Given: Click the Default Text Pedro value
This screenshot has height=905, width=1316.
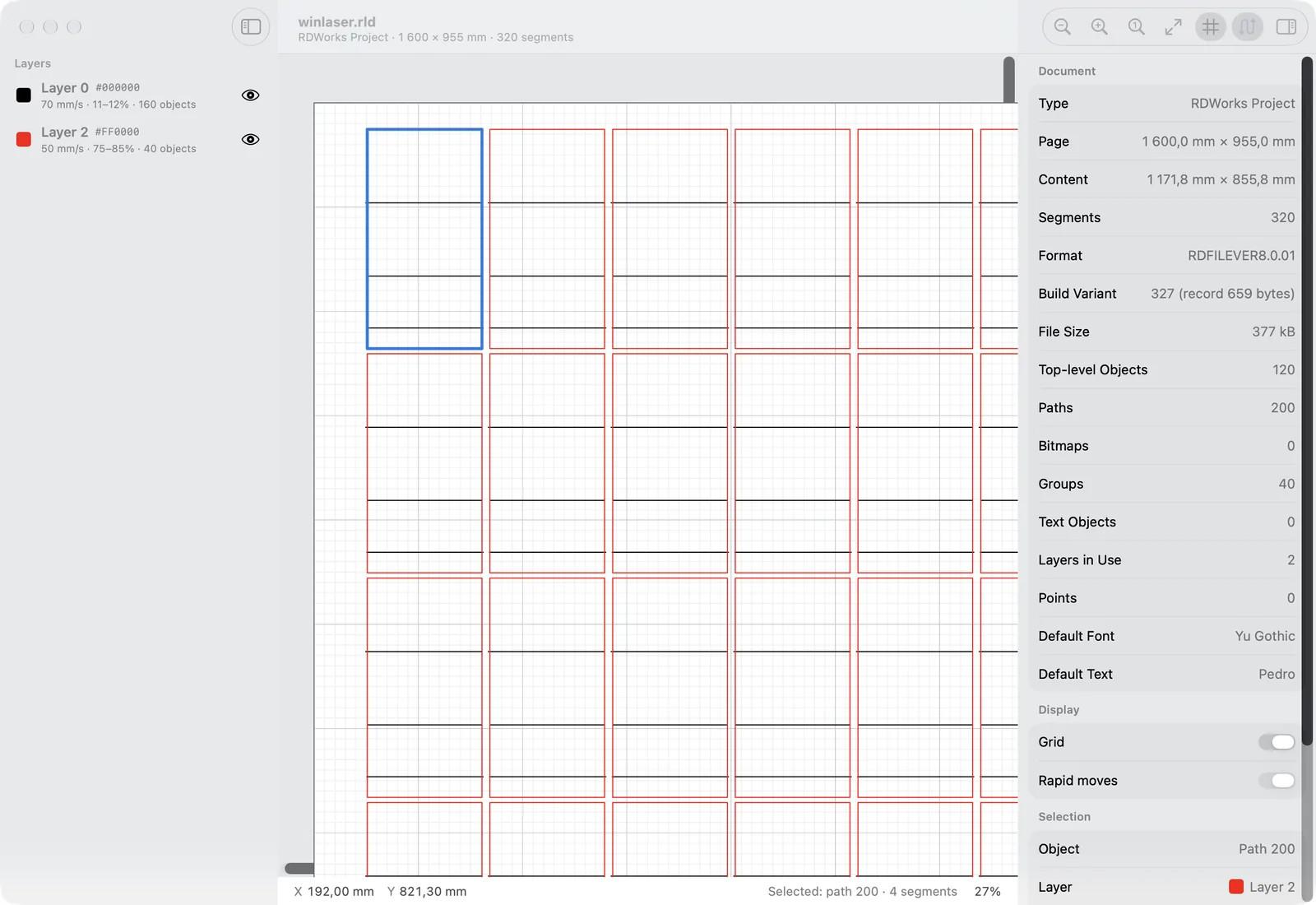Looking at the screenshot, I should click(1277, 674).
